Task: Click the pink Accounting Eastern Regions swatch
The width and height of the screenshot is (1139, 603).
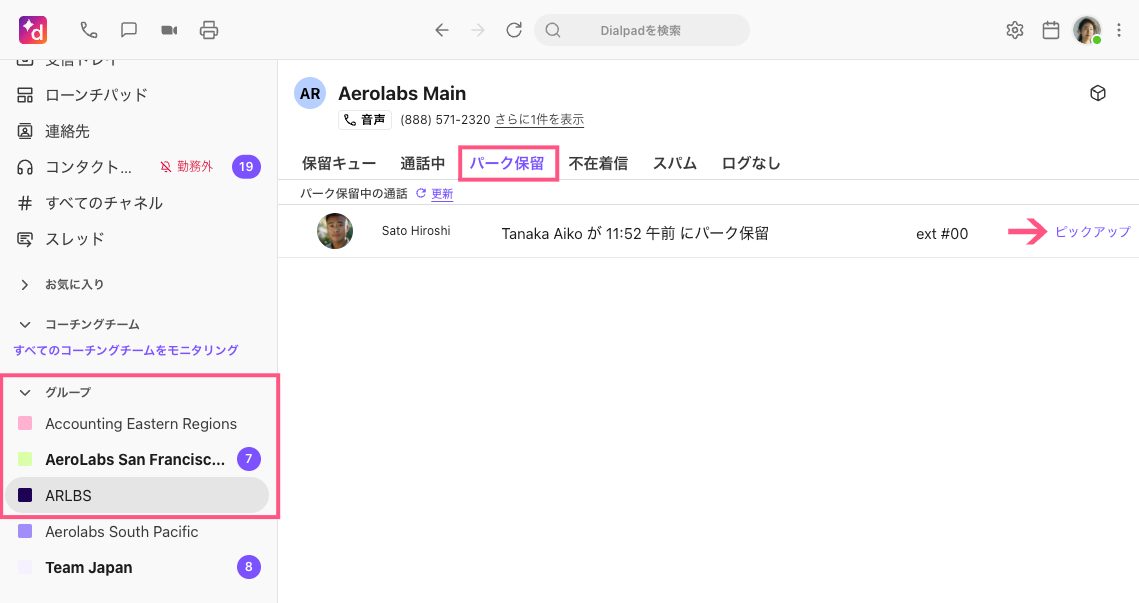Action: tap(25, 423)
